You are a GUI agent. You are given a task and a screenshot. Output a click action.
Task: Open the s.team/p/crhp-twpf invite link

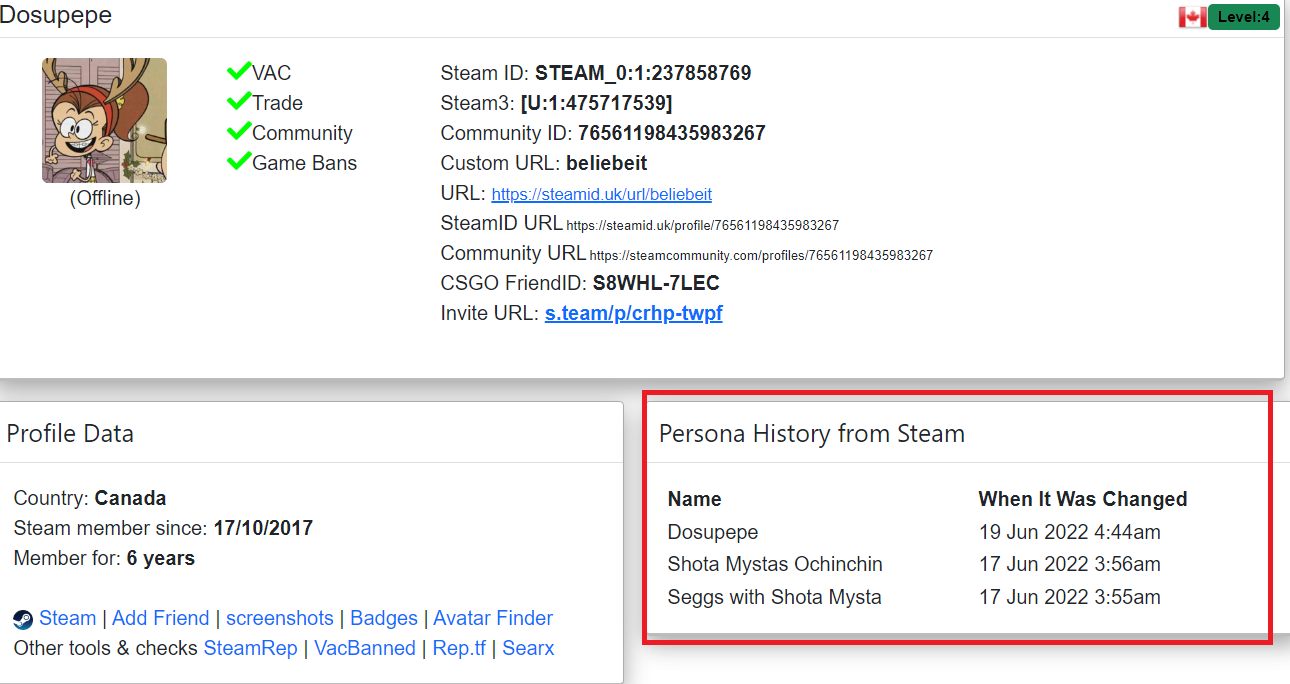(634, 313)
